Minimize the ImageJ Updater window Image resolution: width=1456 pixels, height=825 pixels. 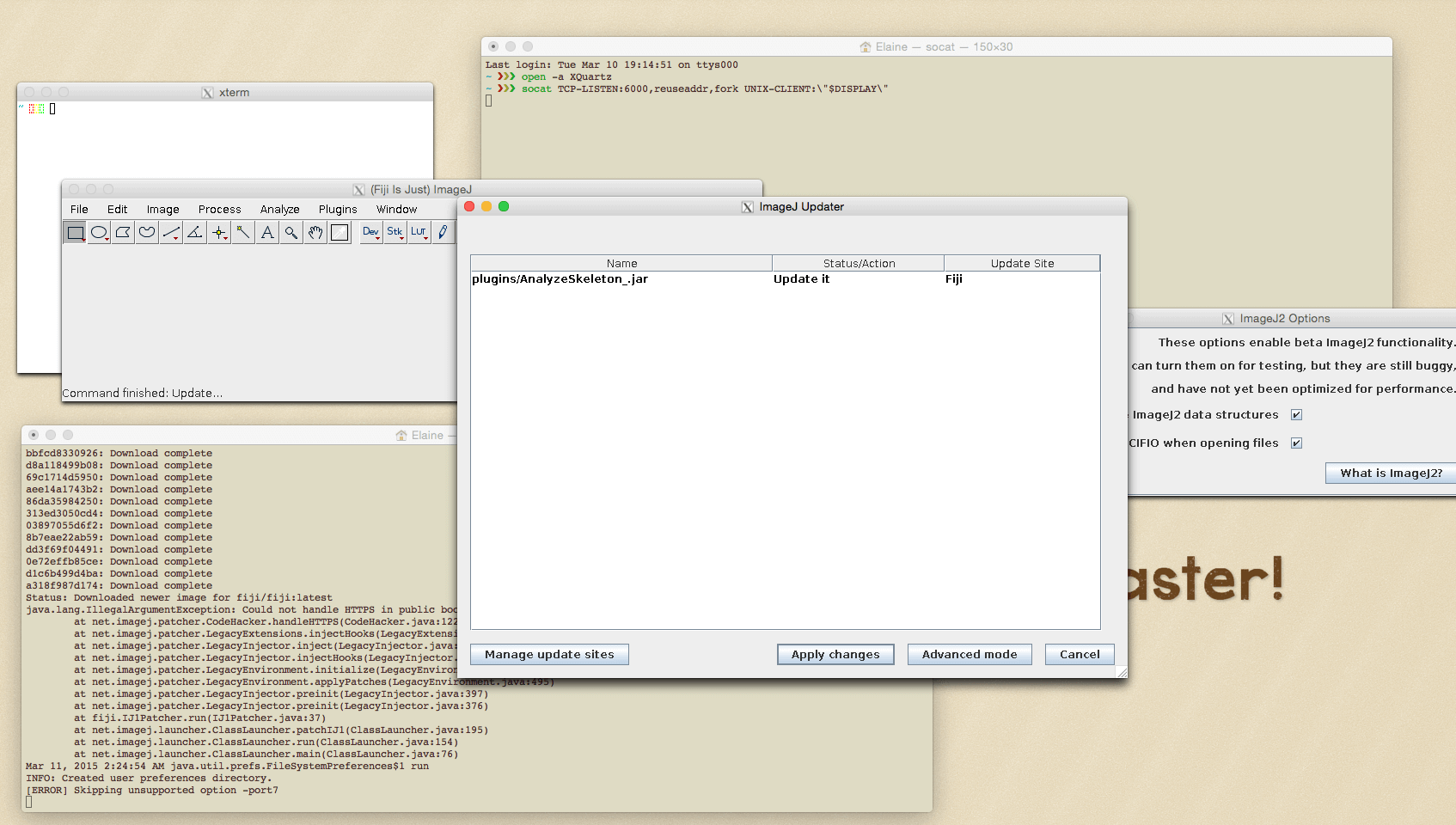click(486, 206)
